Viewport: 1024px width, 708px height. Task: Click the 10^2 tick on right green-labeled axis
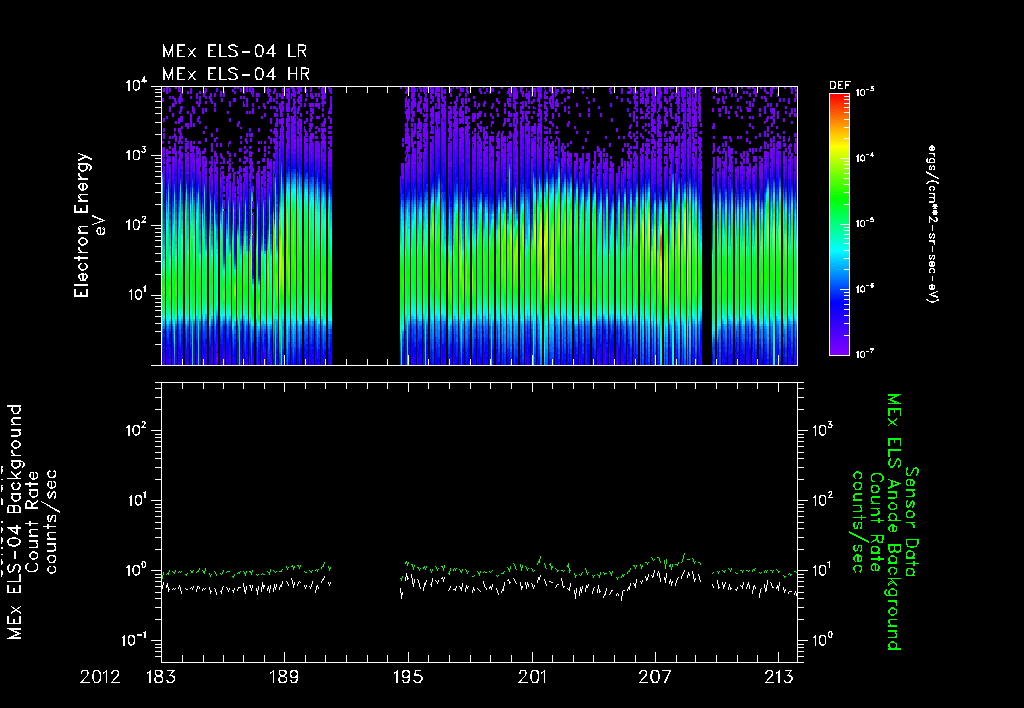pos(824,500)
